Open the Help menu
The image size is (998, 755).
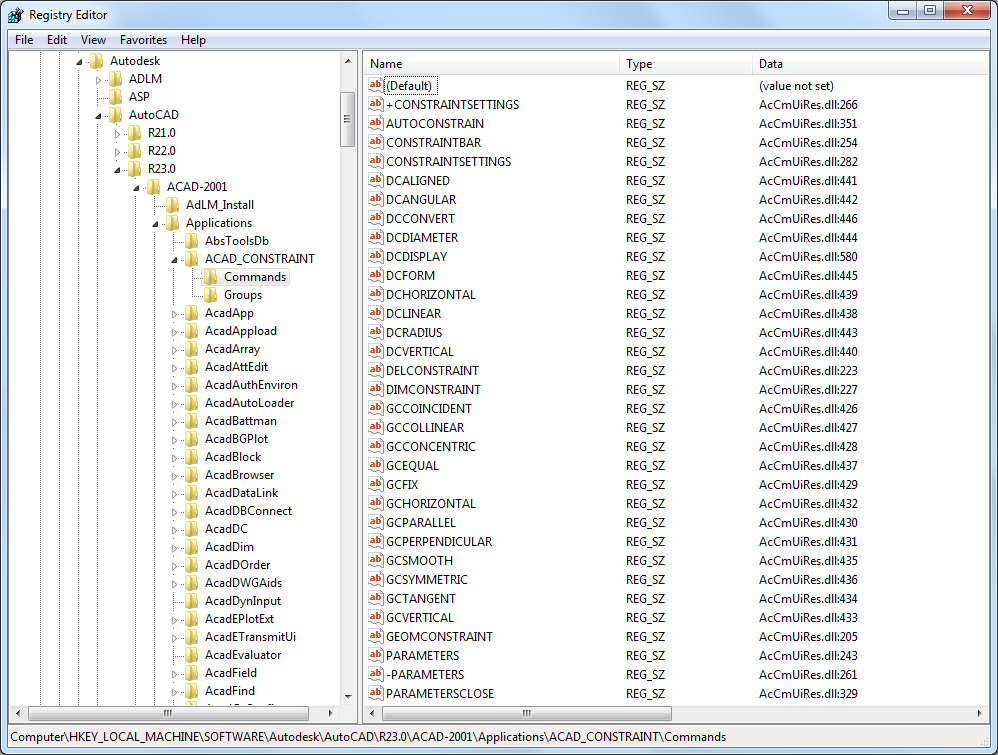pos(193,39)
